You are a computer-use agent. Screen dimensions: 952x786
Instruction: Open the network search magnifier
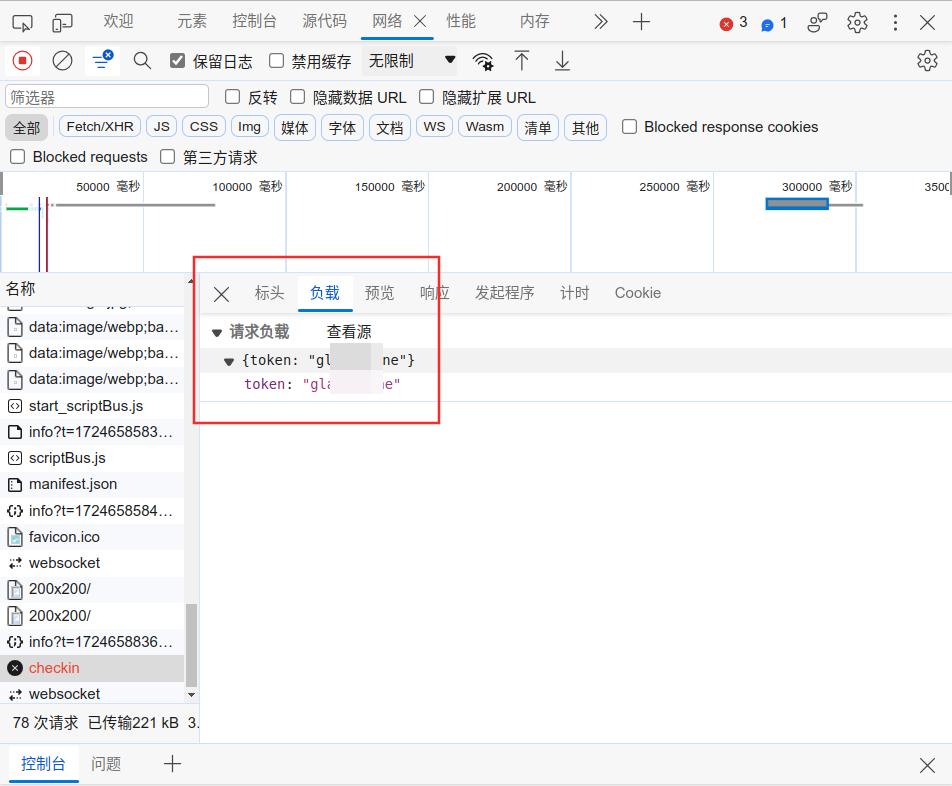click(142, 61)
